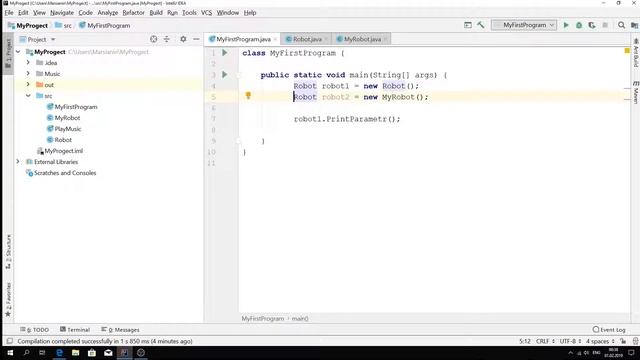Viewport: 640px width, 360px height.
Task: Open Project panel settings gear
Action: tap(183, 39)
